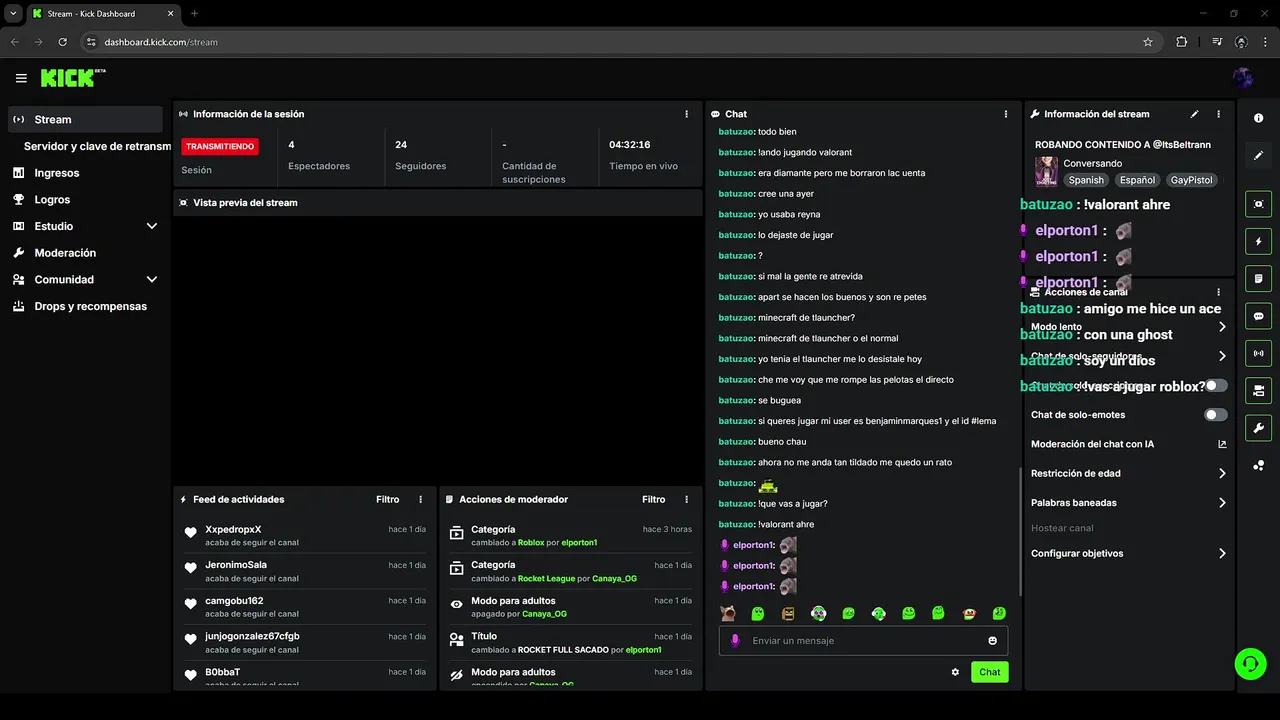Toggle activity feed lightning icon in right toolbar

[x=1258, y=241]
